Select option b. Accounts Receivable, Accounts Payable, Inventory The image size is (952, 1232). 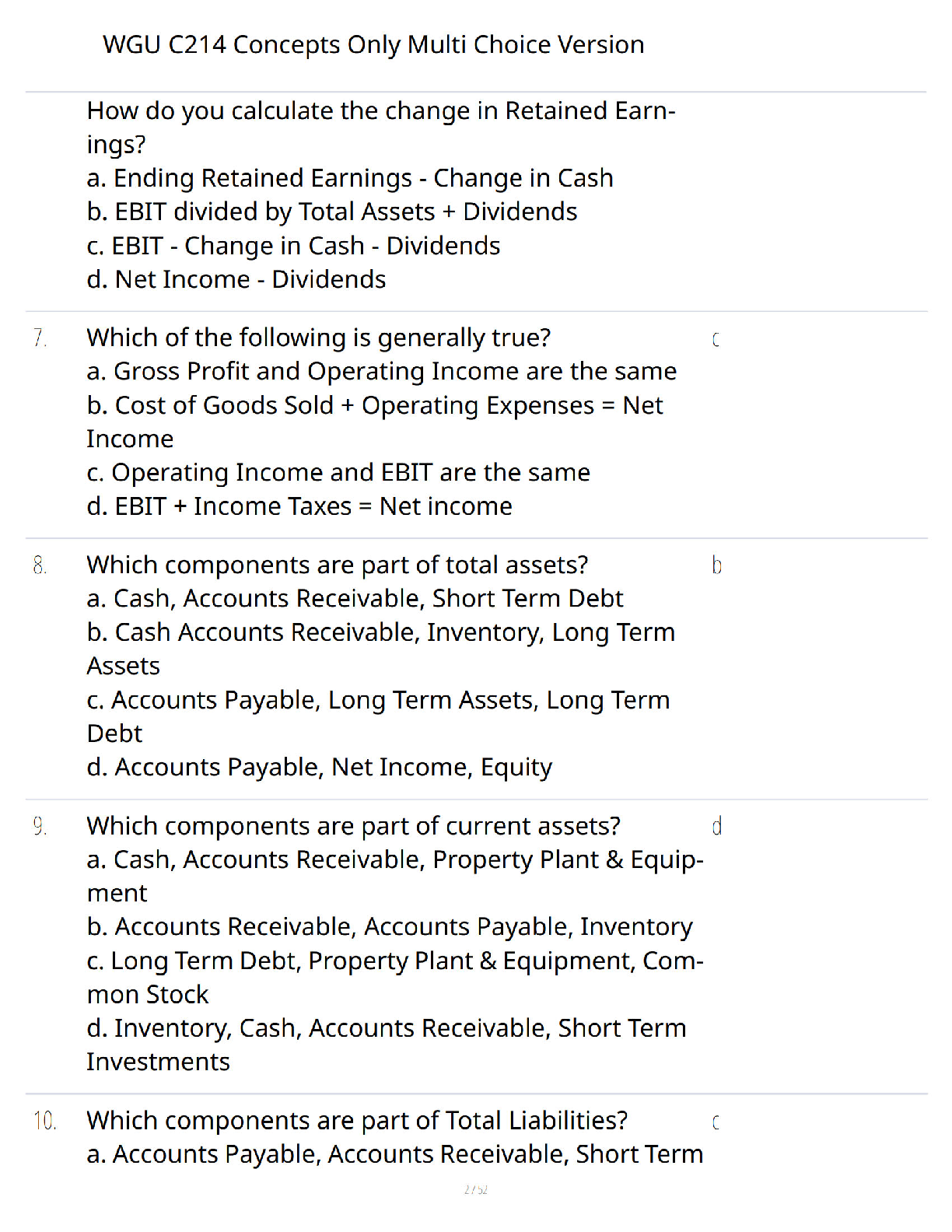(390, 927)
